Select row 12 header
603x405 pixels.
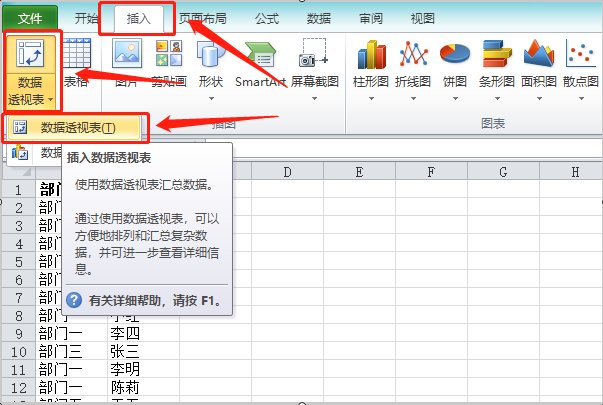click(x=18, y=387)
